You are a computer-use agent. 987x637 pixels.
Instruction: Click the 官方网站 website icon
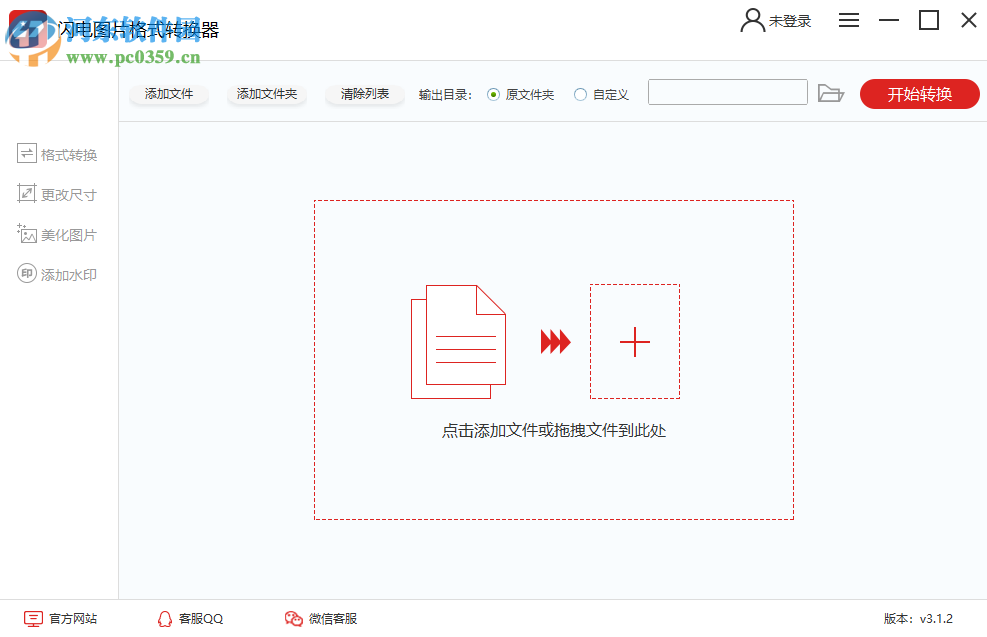pos(32,618)
